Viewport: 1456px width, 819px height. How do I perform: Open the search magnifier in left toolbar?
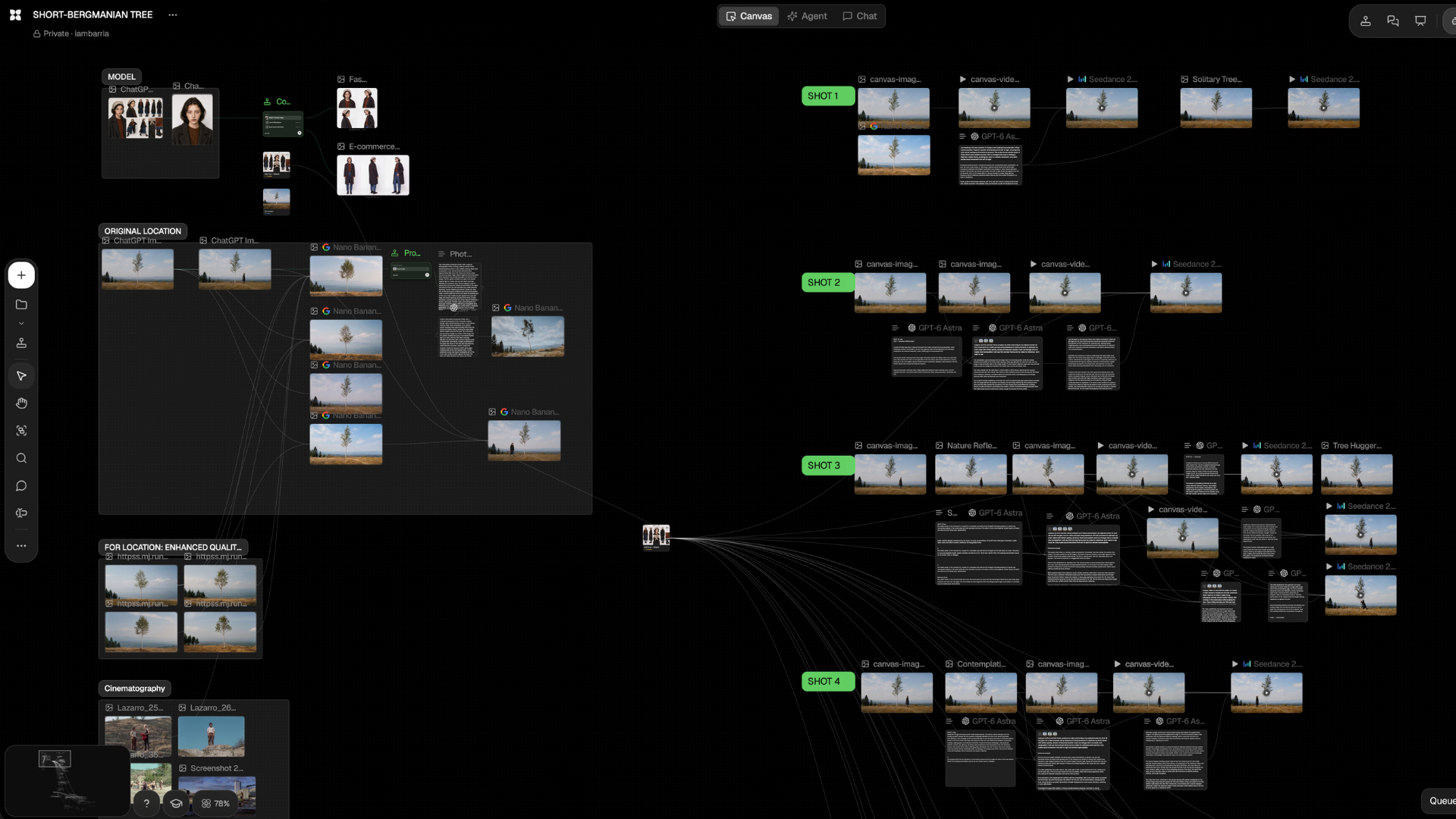[x=21, y=458]
